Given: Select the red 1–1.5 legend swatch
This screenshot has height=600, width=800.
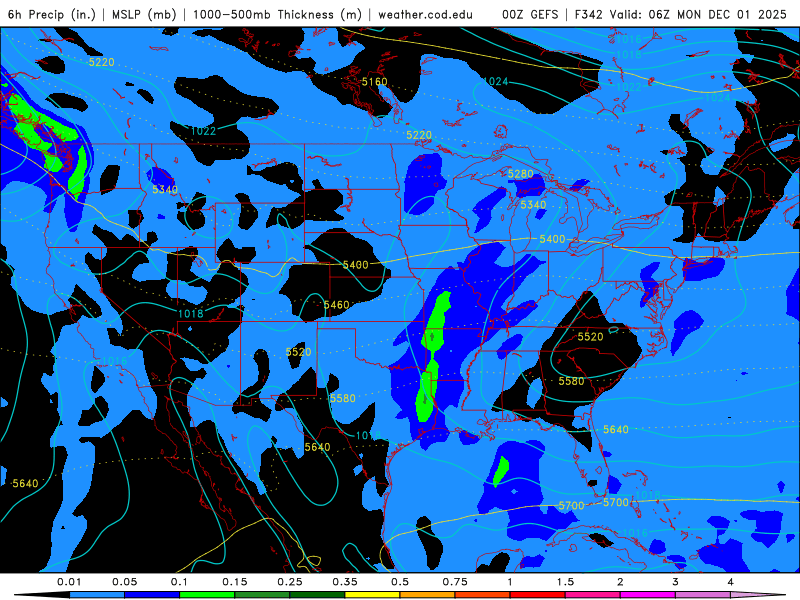Looking at the screenshot, I should tap(538, 595).
